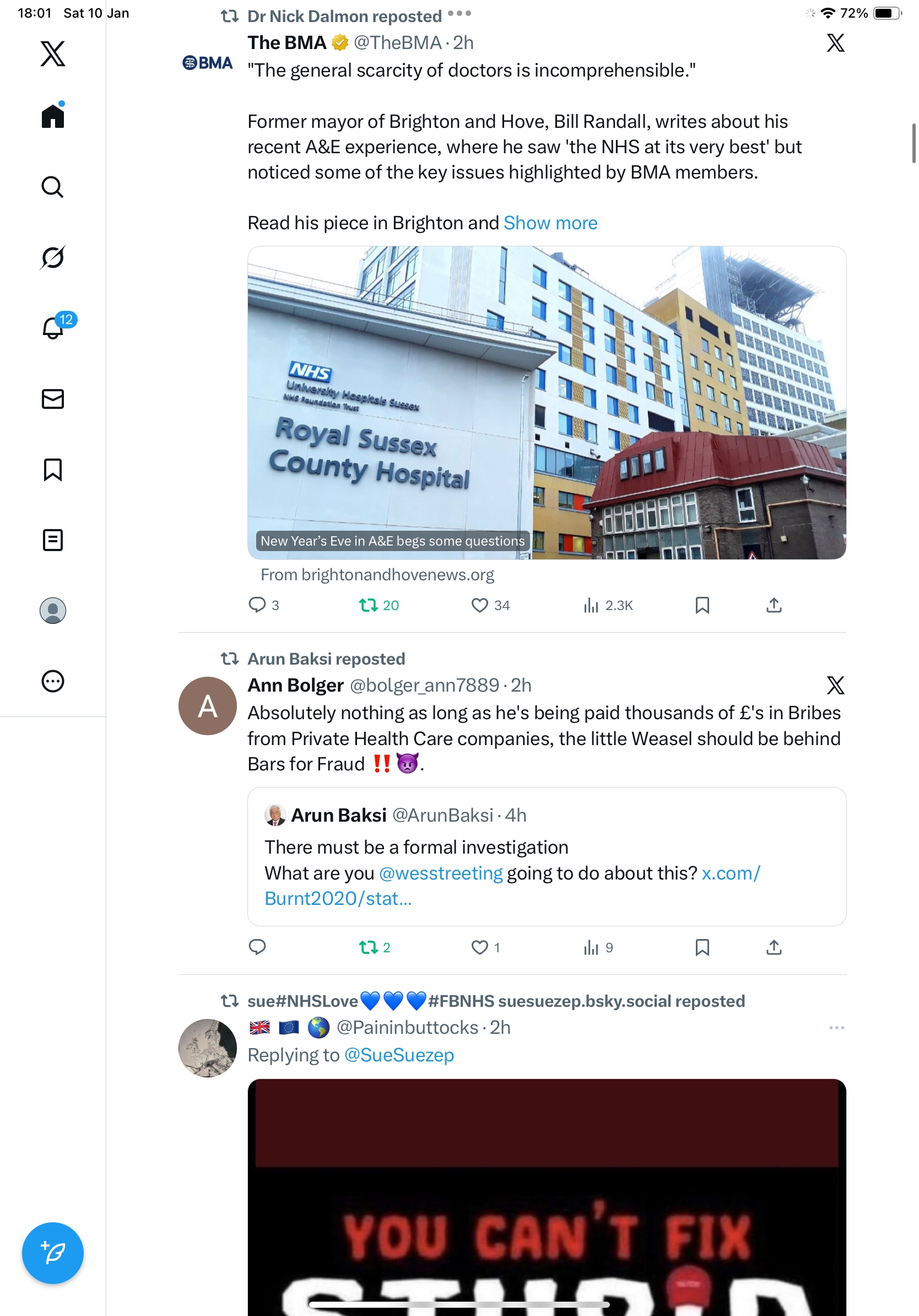This screenshot has height=1316, width=919.
Task: Open Bookmarks in the sidebar
Action: [53, 470]
